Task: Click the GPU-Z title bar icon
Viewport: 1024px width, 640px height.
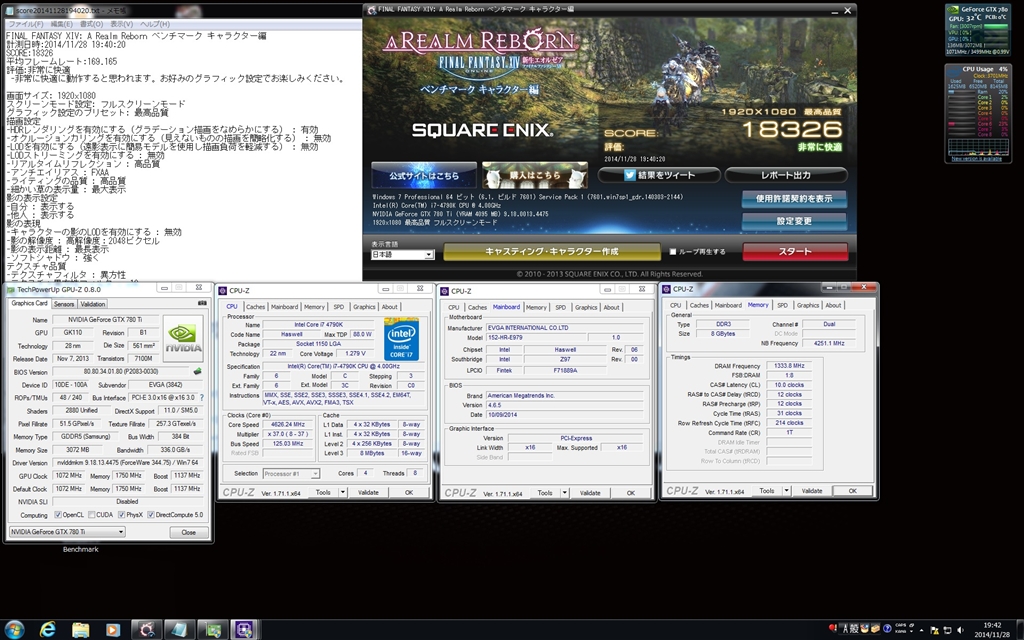Action: point(11,289)
